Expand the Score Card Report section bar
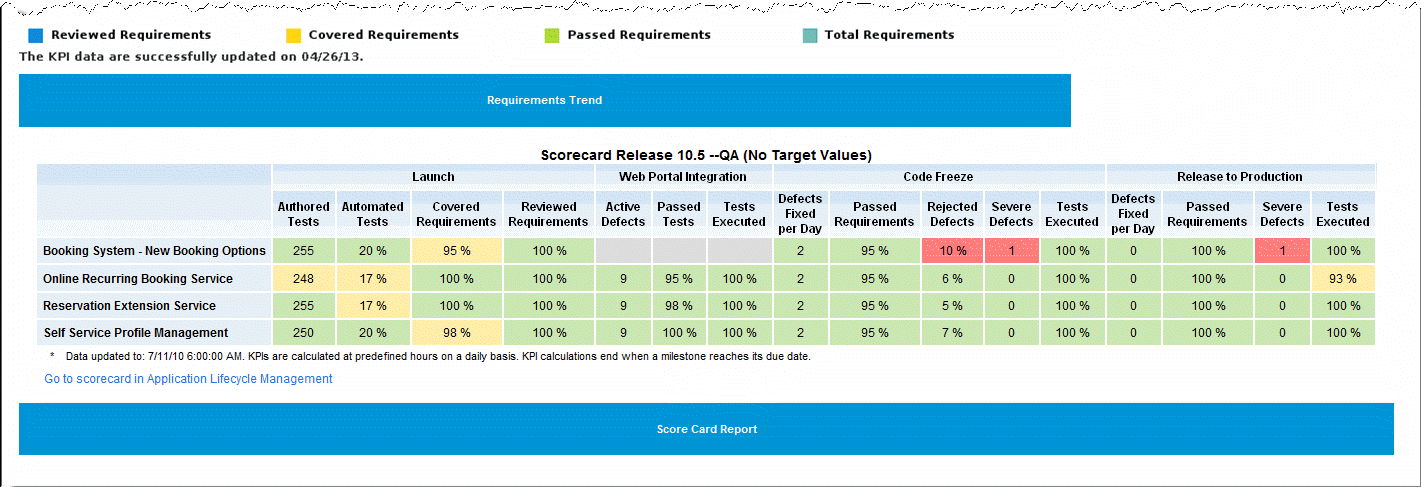The height and width of the screenshot is (487, 1421). (x=706, y=429)
